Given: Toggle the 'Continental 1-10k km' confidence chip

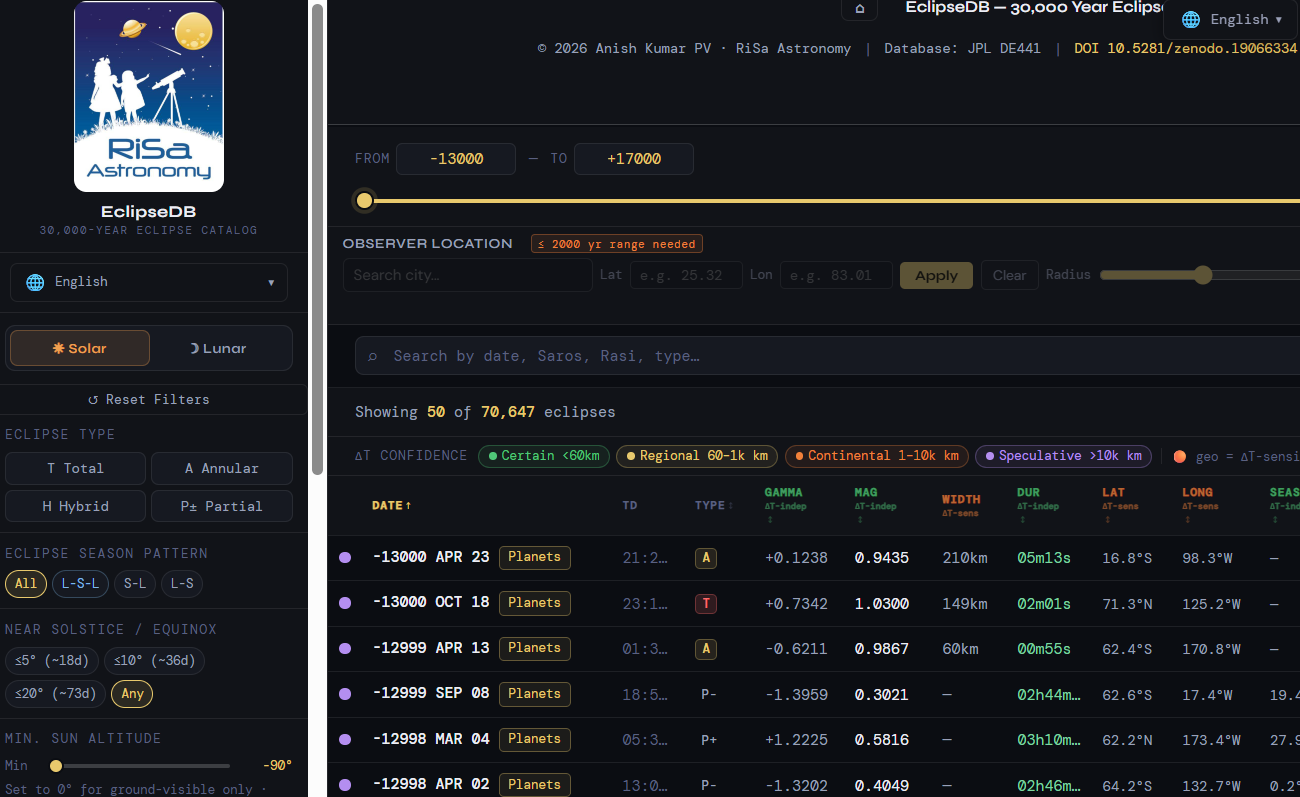Looking at the screenshot, I should coord(876,455).
